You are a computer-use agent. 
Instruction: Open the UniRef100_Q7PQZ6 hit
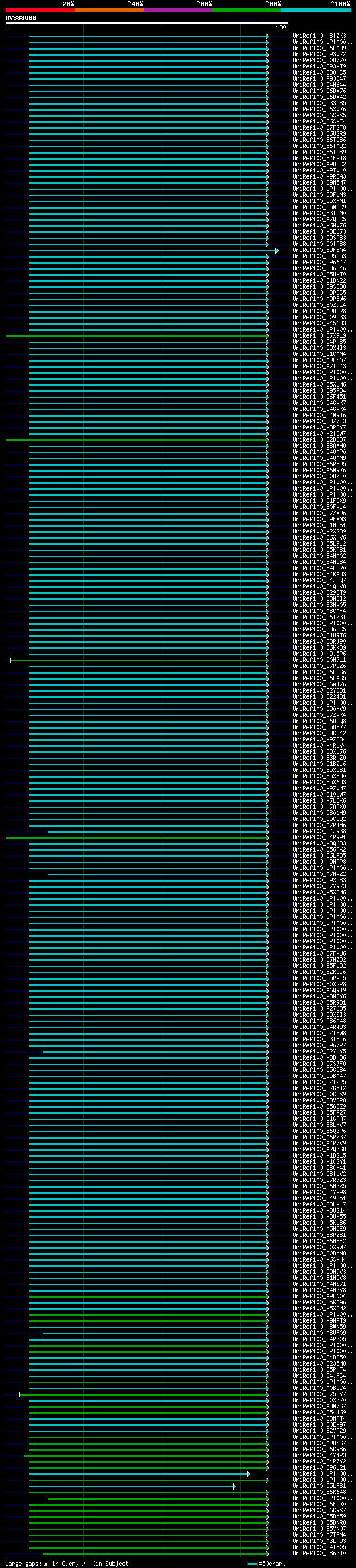click(x=319, y=666)
